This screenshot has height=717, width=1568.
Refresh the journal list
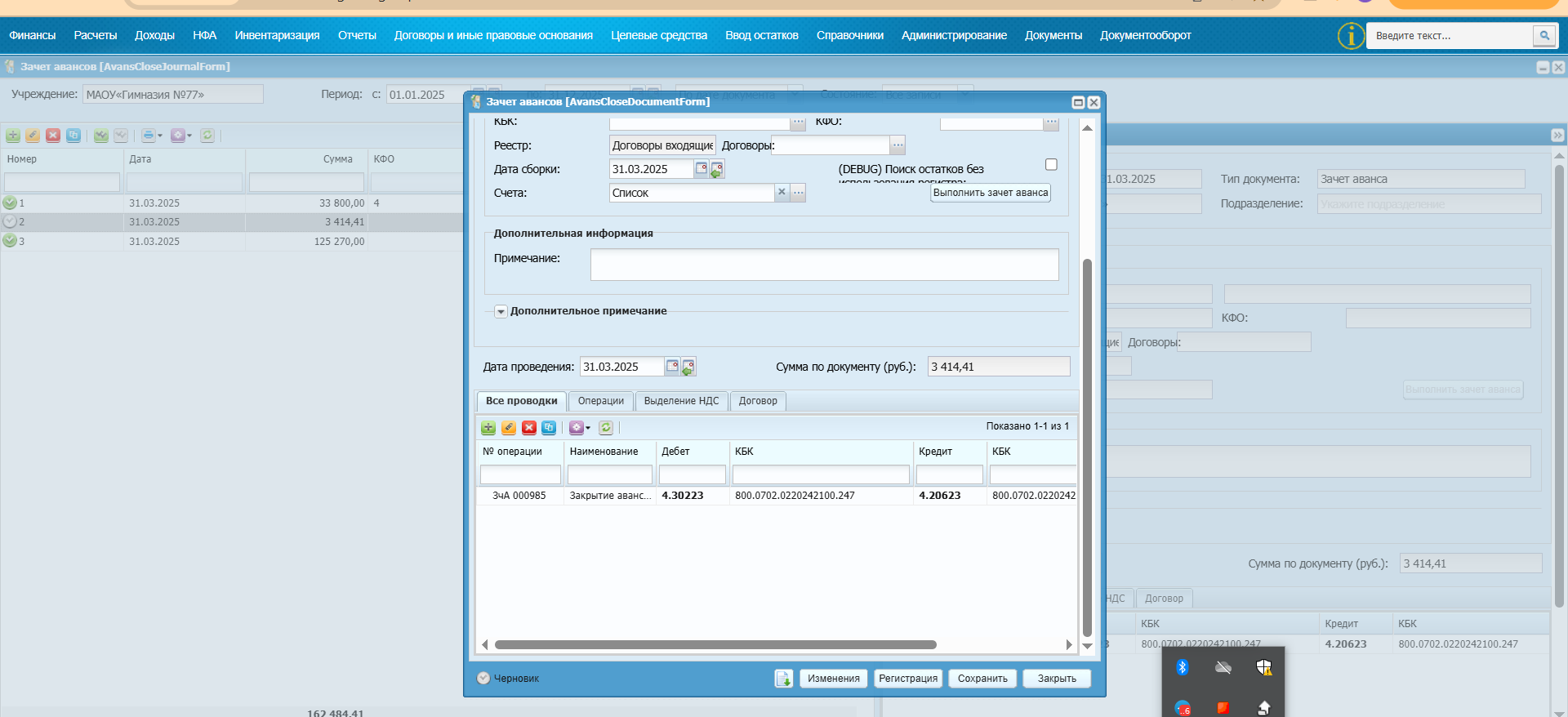207,136
